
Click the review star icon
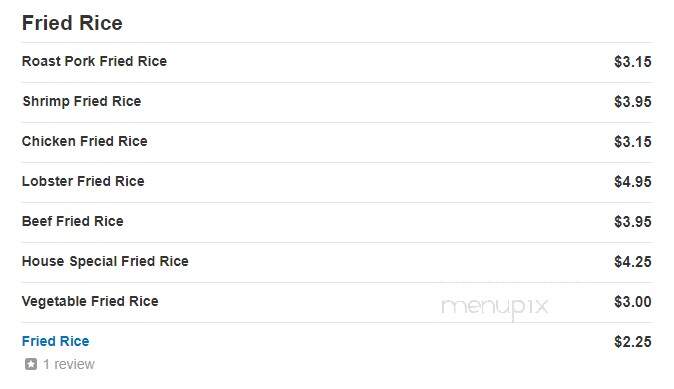(31, 364)
